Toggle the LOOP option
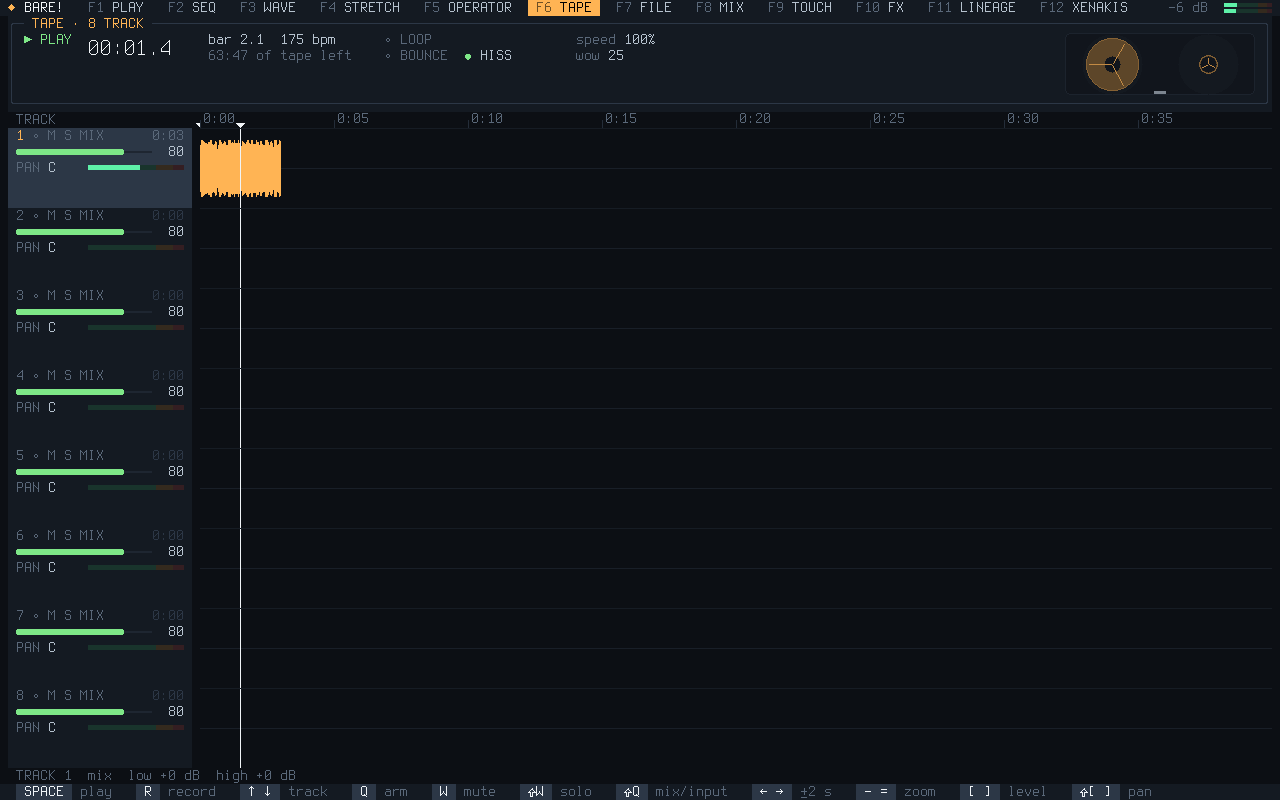The image size is (1280, 800). pyautogui.click(x=408, y=40)
